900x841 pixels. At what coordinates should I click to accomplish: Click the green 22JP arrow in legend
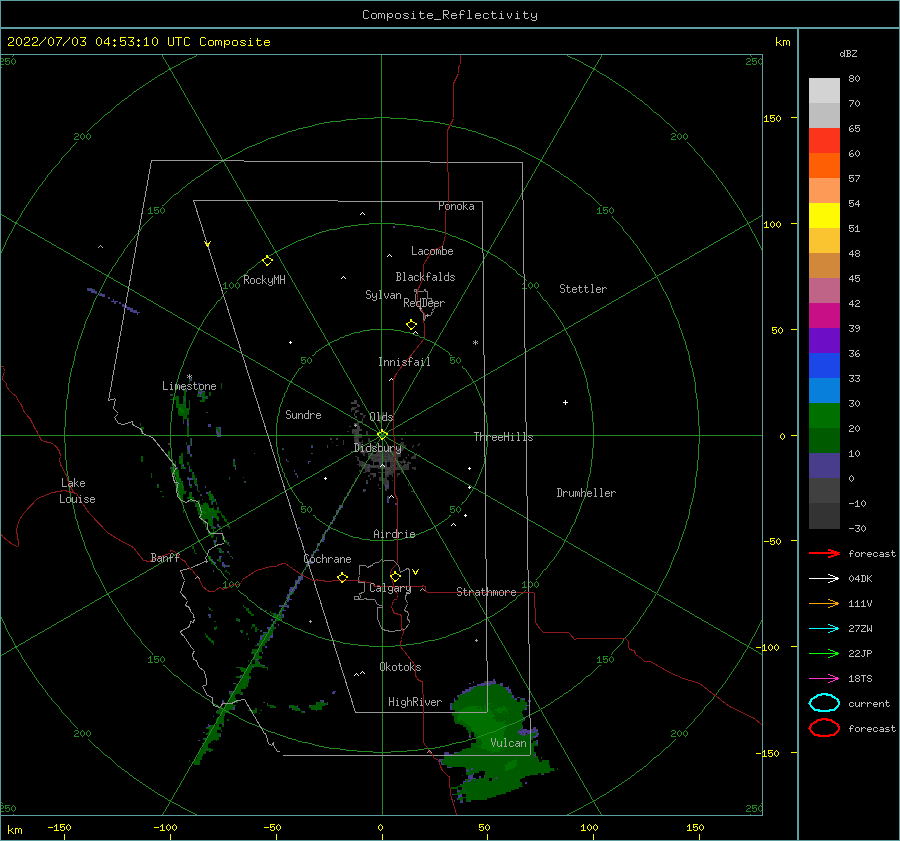click(x=824, y=653)
